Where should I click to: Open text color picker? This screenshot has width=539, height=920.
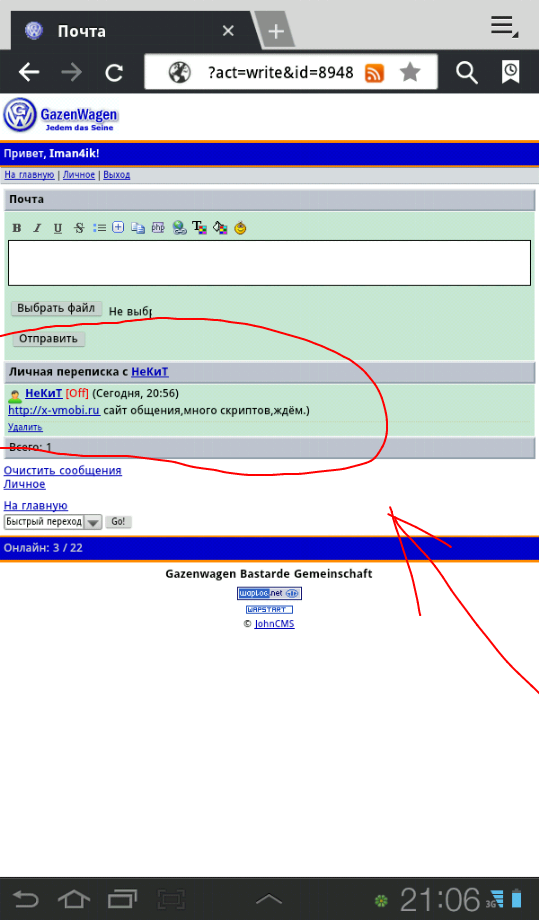pos(199,228)
